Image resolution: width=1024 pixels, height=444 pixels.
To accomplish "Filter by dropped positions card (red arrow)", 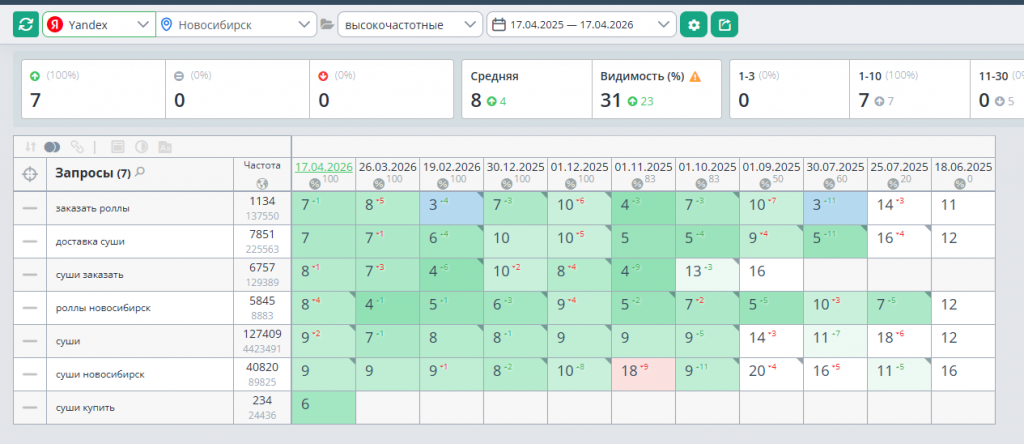I will click(381, 89).
